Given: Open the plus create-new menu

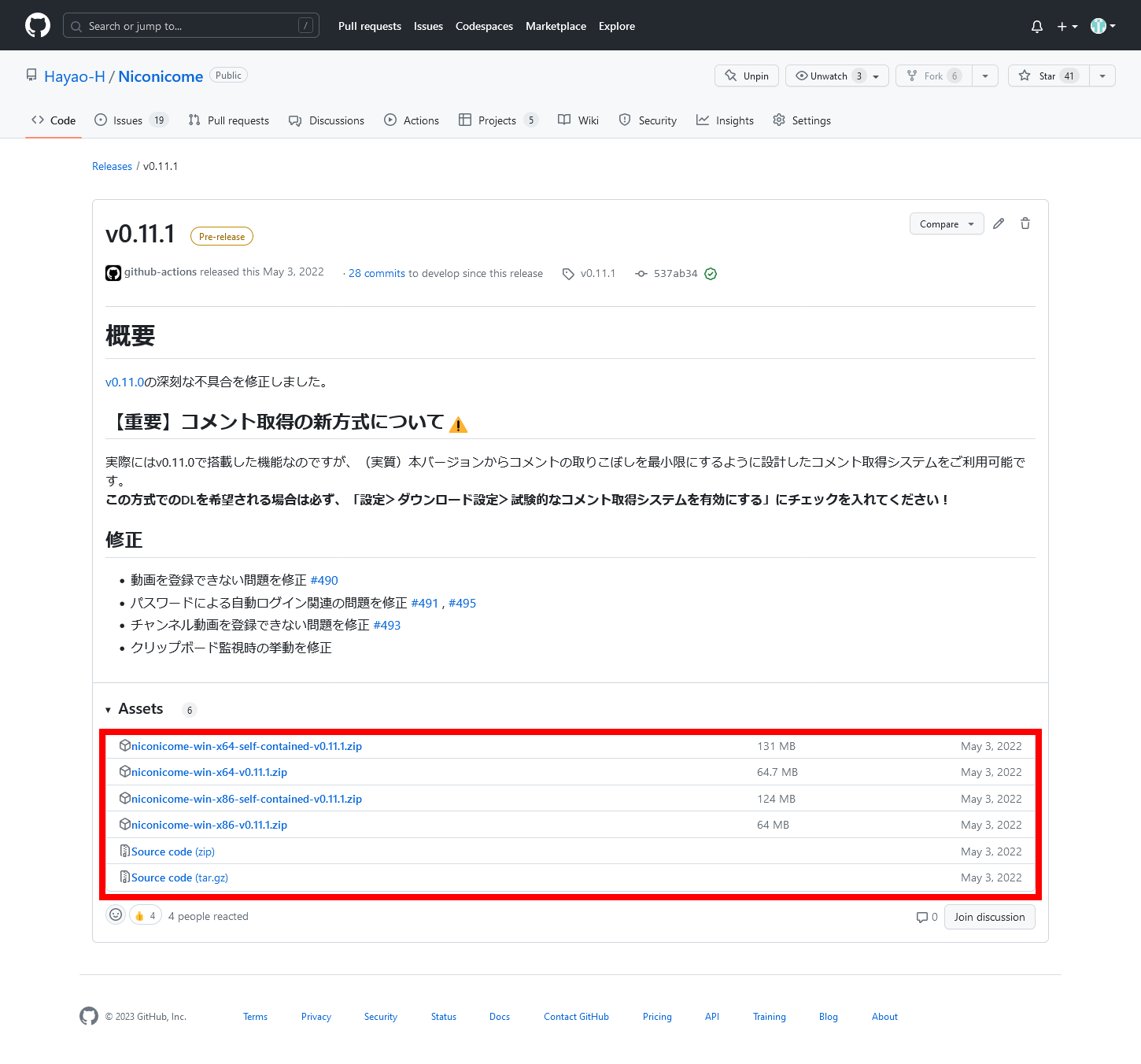Looking at the screenshot, I should point(1067,26).
